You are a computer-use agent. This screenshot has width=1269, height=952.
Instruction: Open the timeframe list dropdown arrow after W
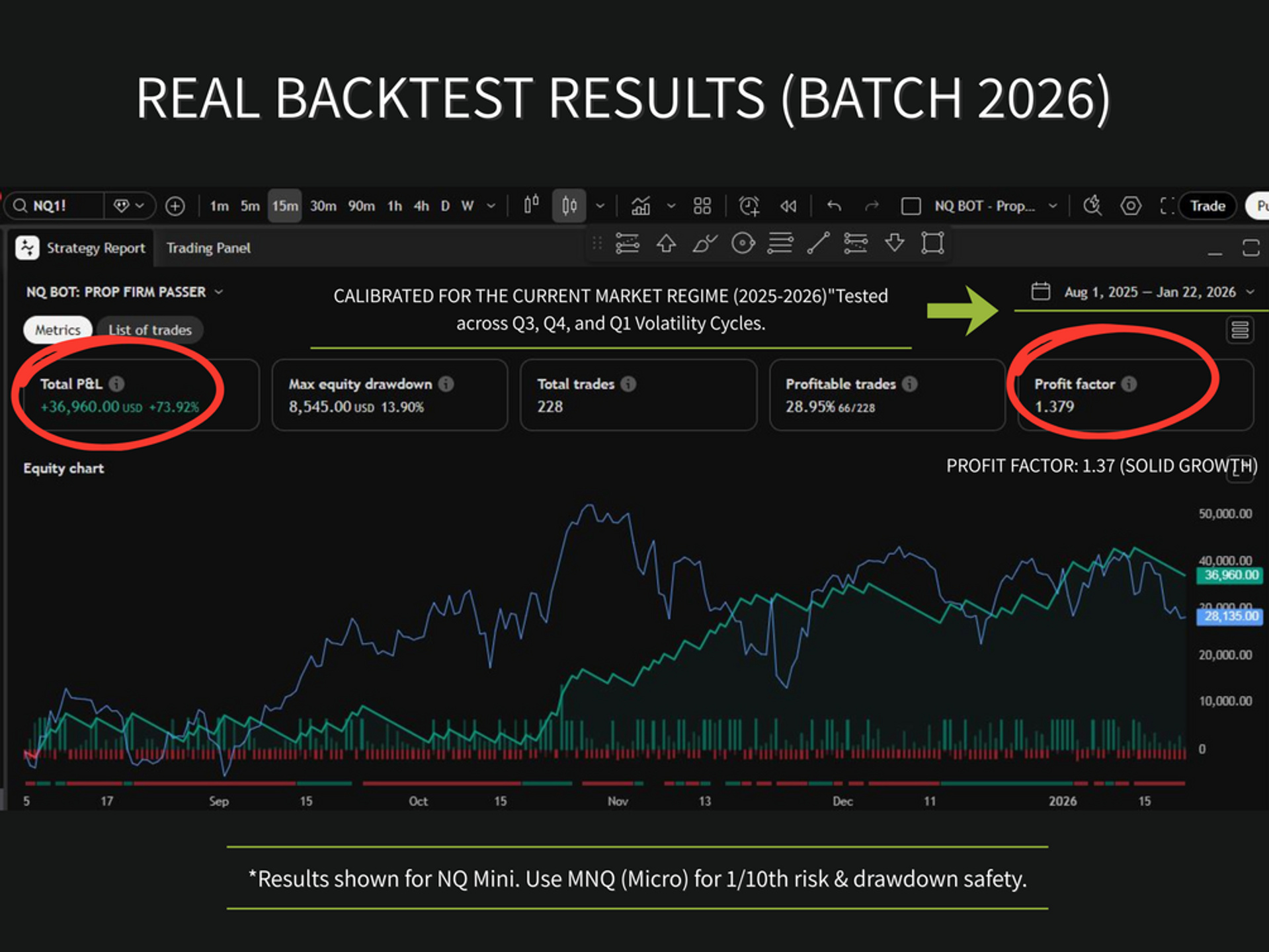click(x=491, y=206)
